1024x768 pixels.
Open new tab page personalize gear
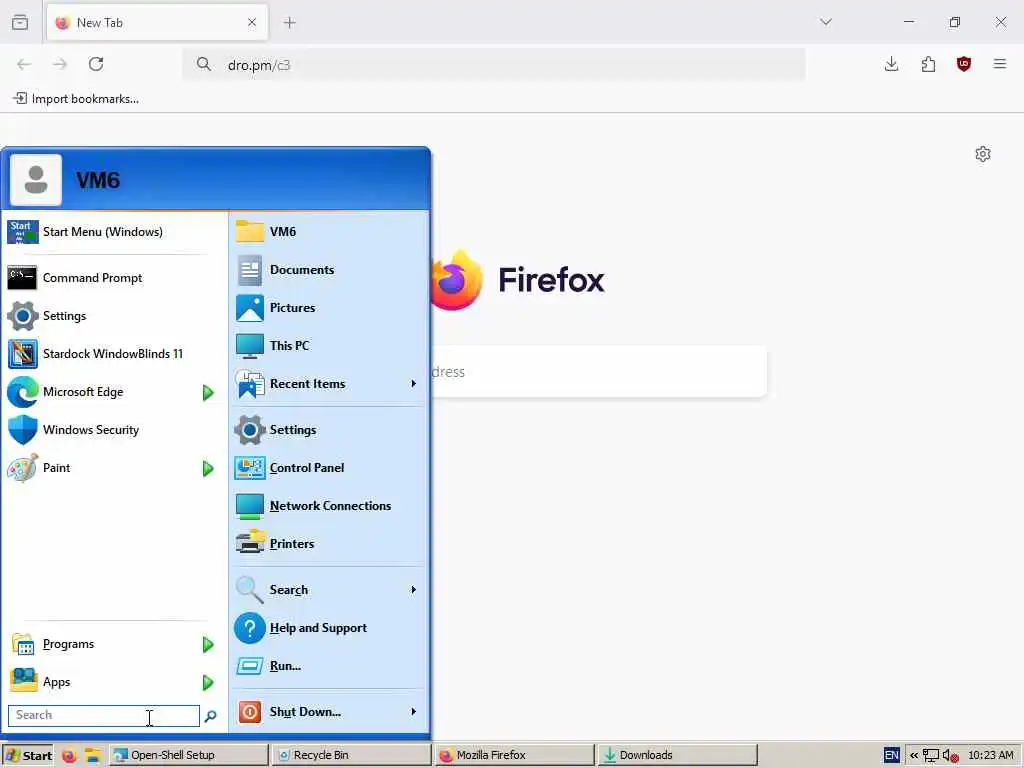click(983, 154)
